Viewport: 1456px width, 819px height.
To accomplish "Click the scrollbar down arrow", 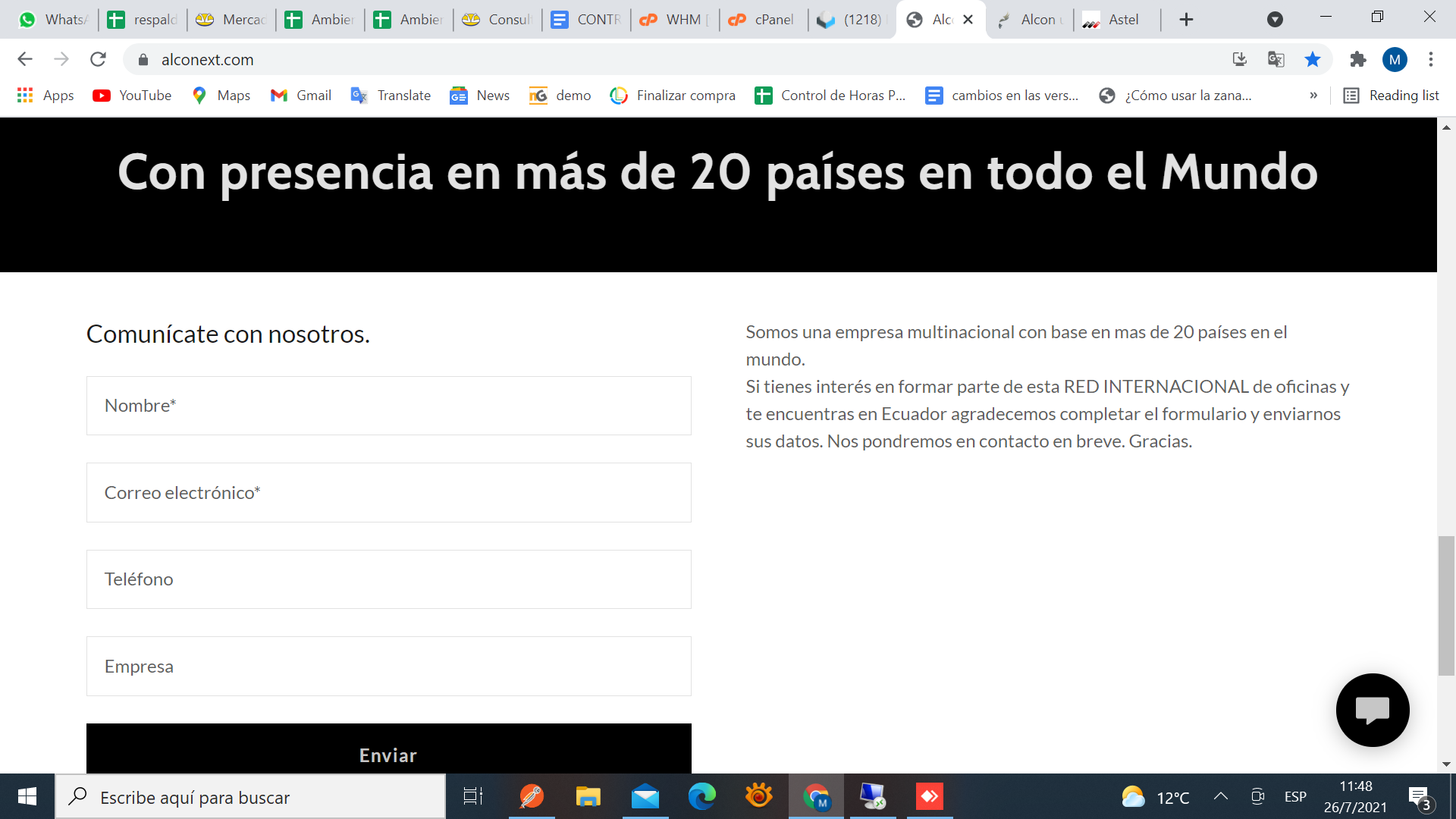I will [1446, 764].
